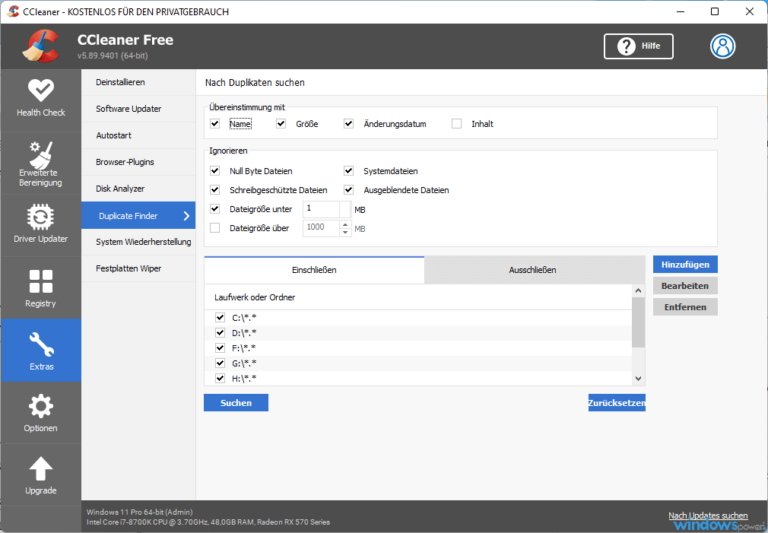Open Registry grid icon

tap(40, 281)
